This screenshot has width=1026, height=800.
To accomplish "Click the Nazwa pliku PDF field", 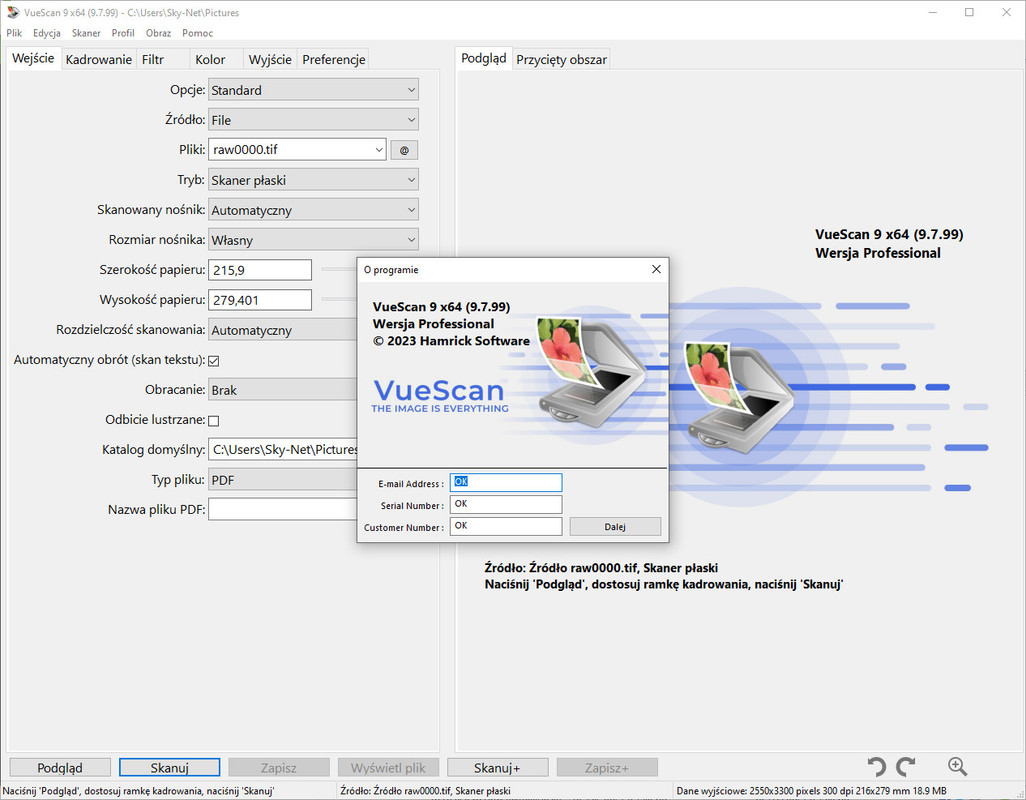I will click(x=283, y=510).
